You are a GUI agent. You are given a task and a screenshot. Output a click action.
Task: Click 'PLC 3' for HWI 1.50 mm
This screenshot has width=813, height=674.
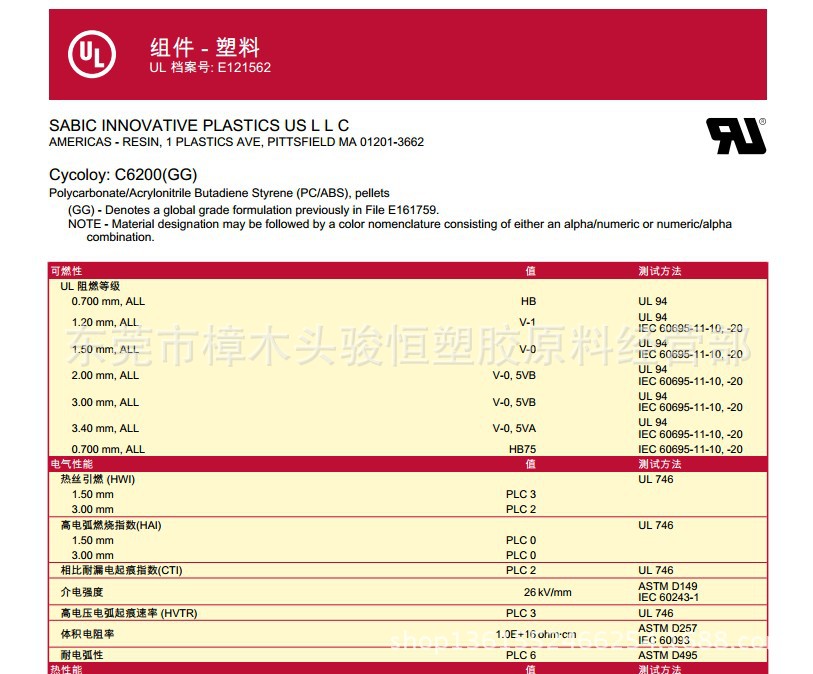pos(521,494)
